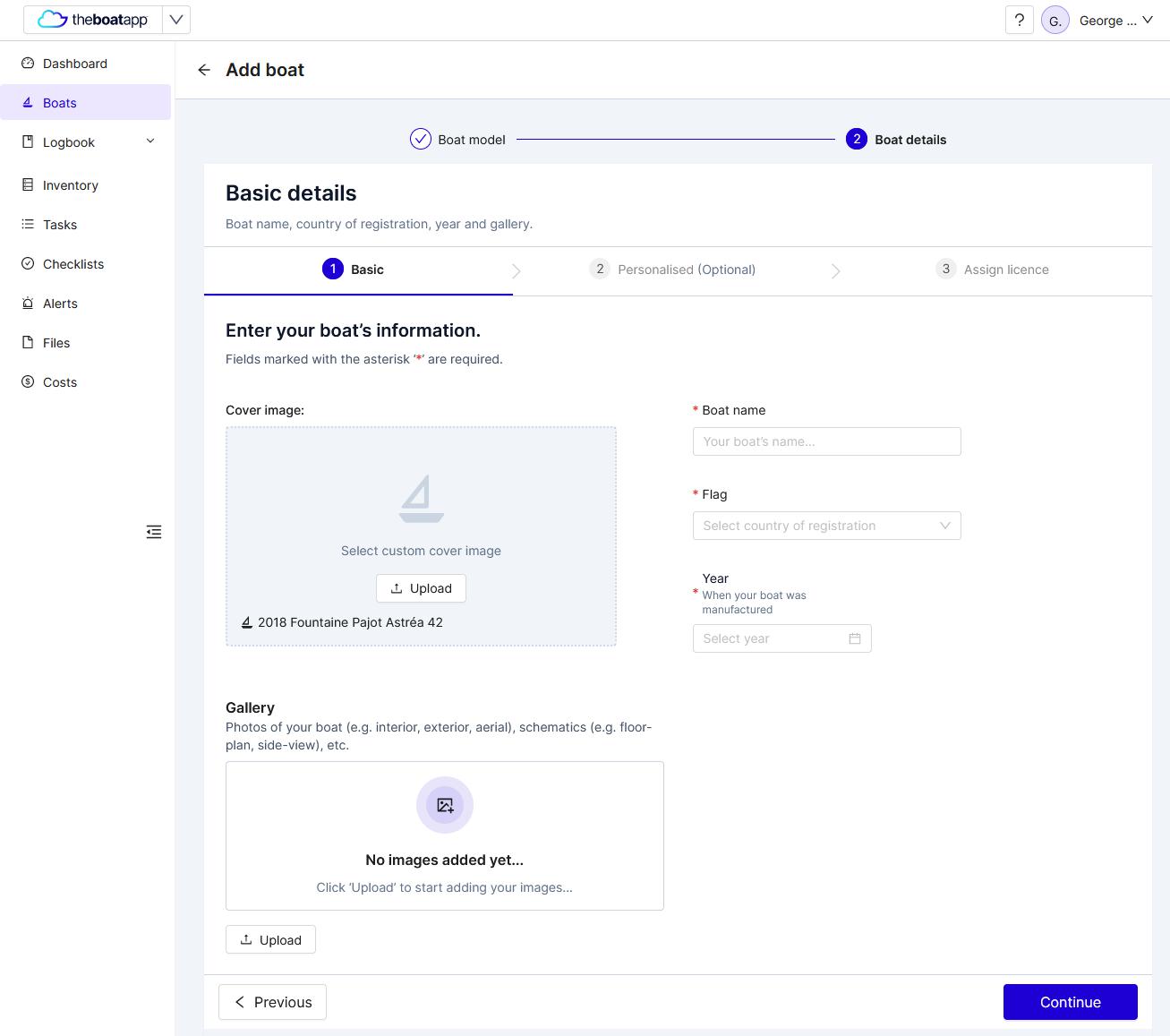Click Upload button for cover image
The height and width of the screenshot is (1036, 1170).
(421, 588)
